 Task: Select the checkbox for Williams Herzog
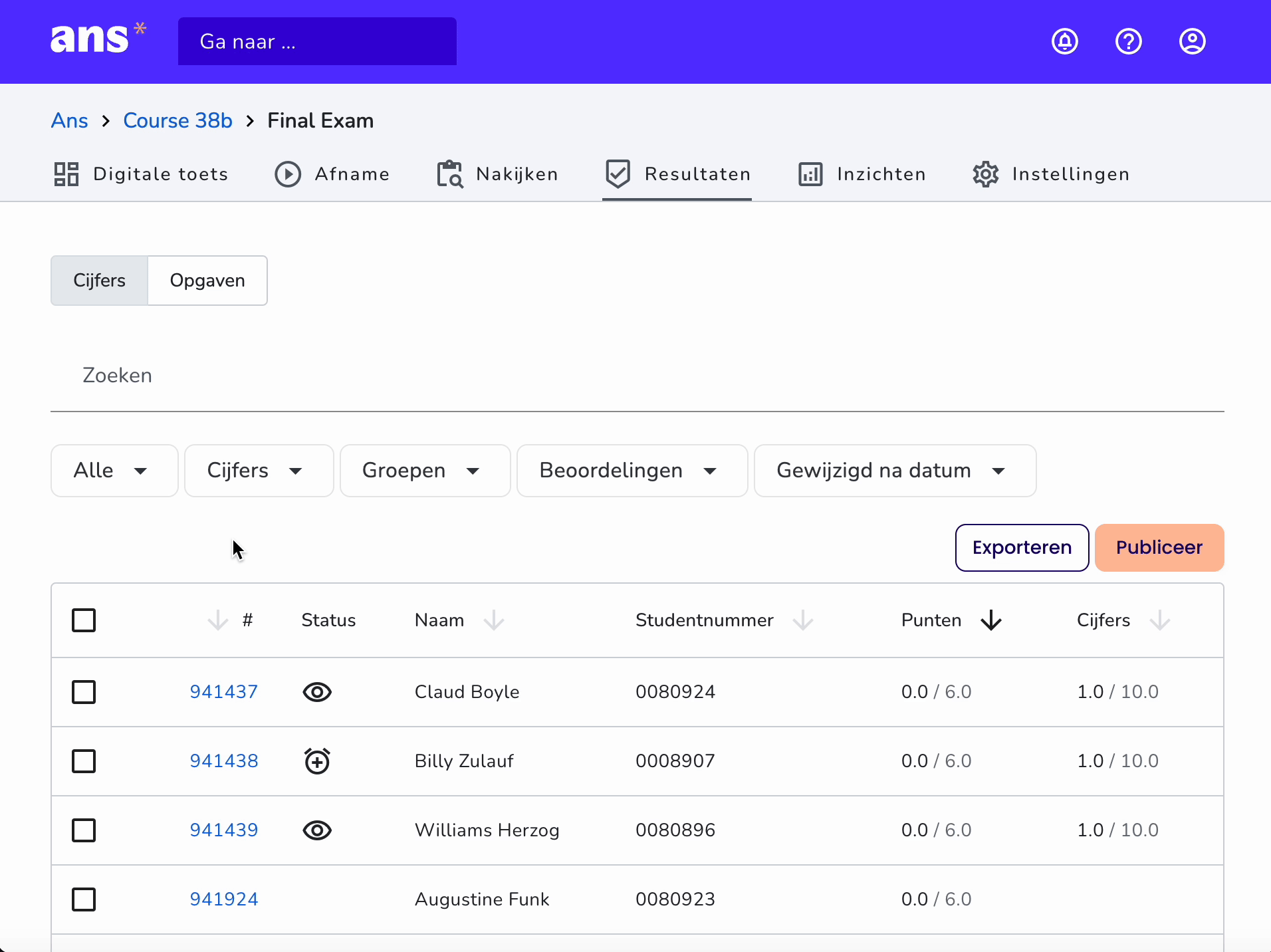pos(84,830)
